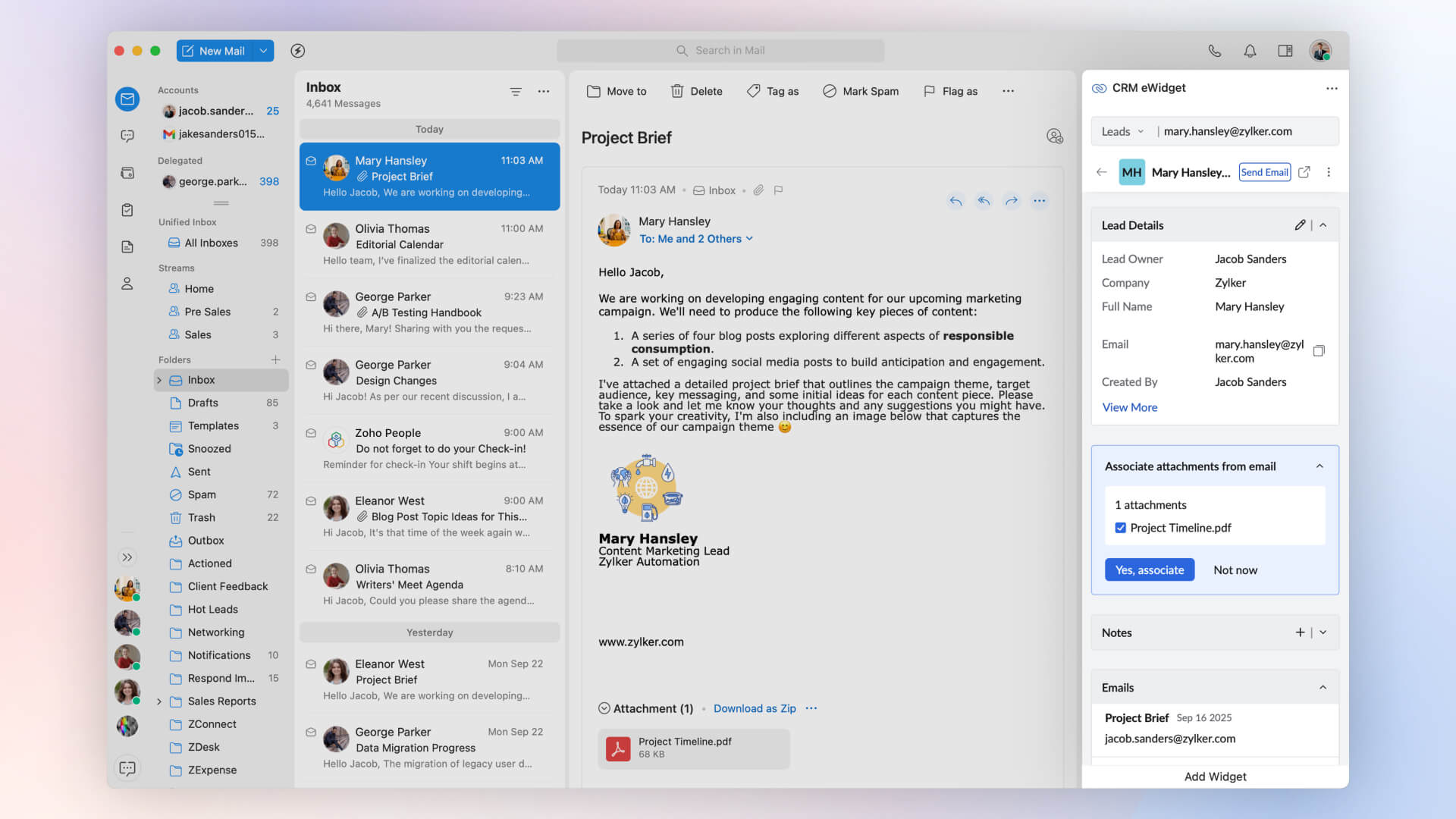Open the Leads module dropdown

[1122, 131]
